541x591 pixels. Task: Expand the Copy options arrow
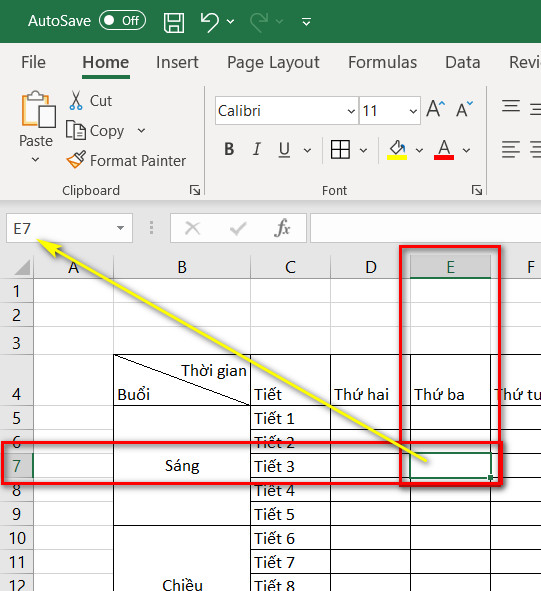141,131
